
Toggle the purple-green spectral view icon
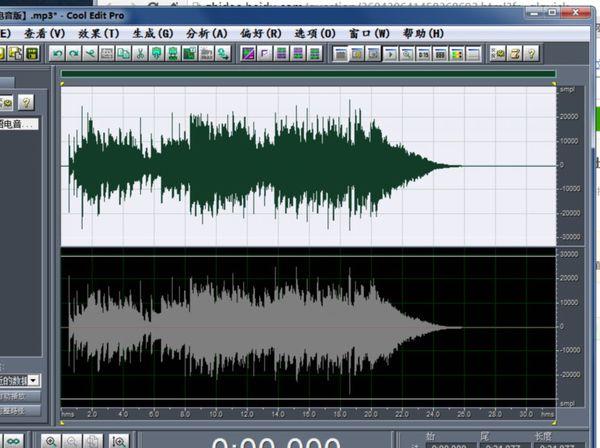pos(248,54)
